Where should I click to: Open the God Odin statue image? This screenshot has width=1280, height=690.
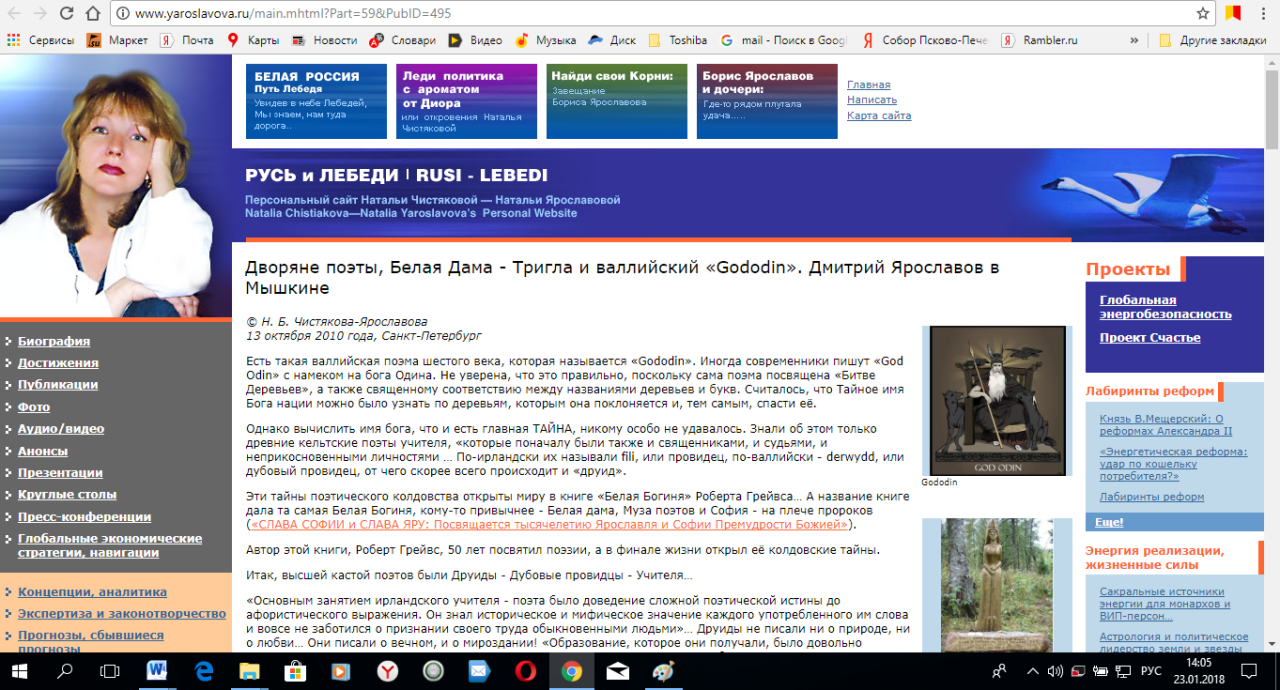[996, 400]
